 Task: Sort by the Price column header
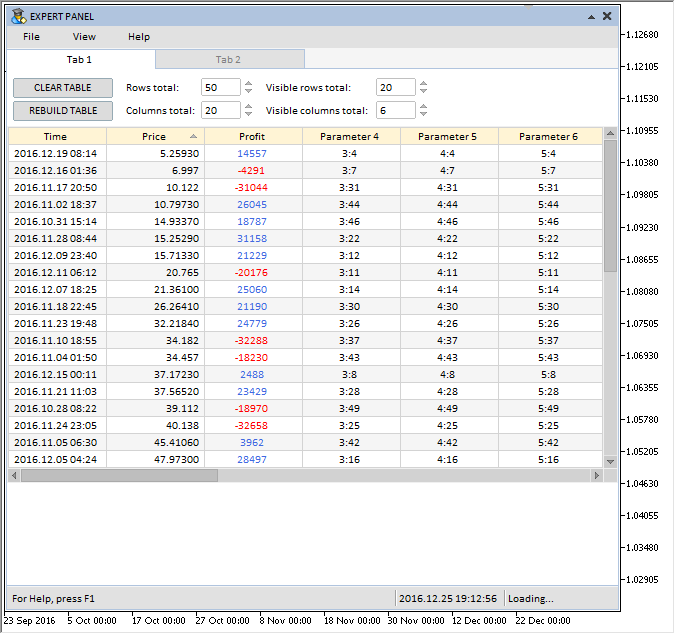[155, 136]
